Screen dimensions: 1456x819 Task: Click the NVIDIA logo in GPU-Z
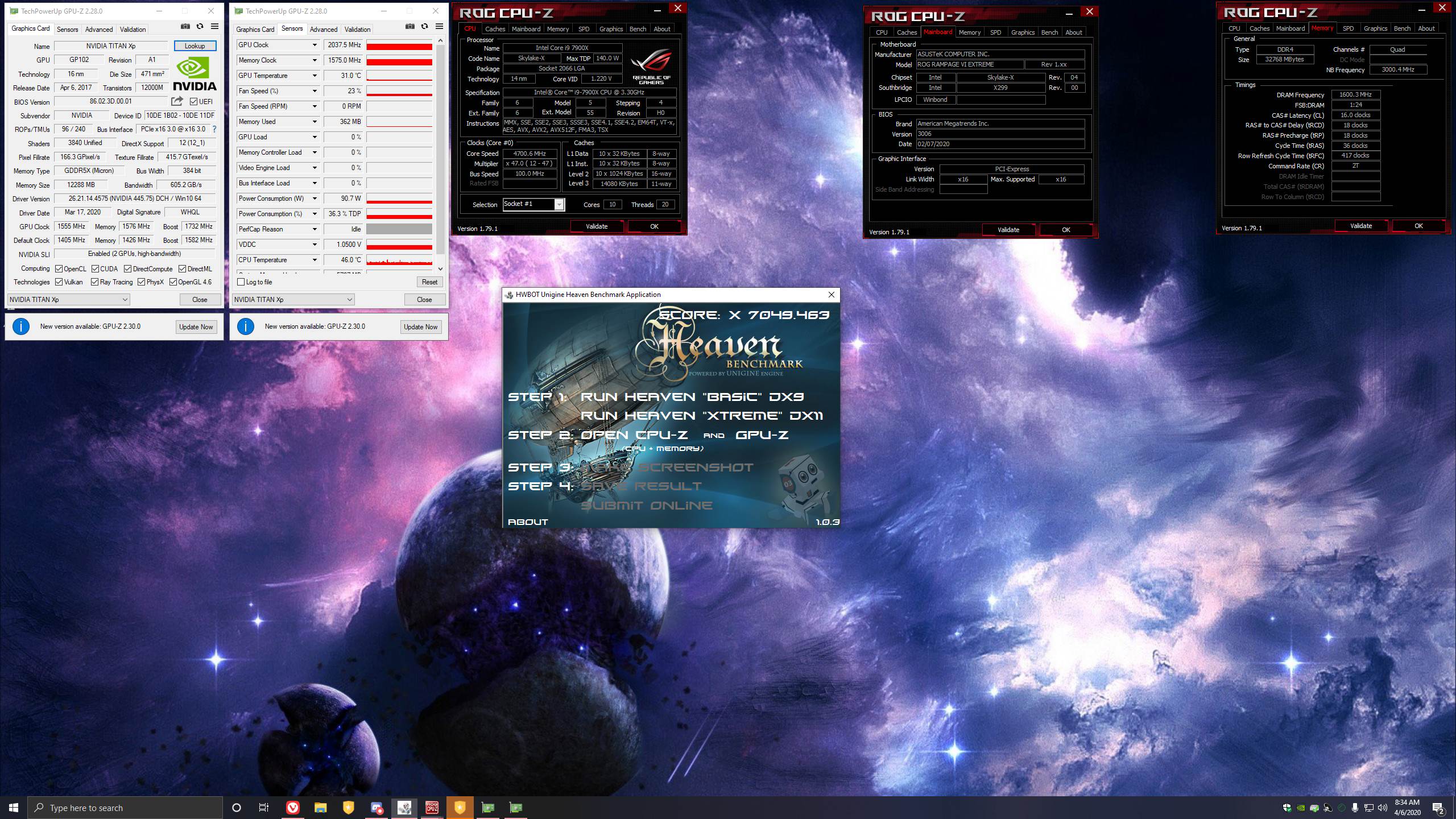pos(195,74)
